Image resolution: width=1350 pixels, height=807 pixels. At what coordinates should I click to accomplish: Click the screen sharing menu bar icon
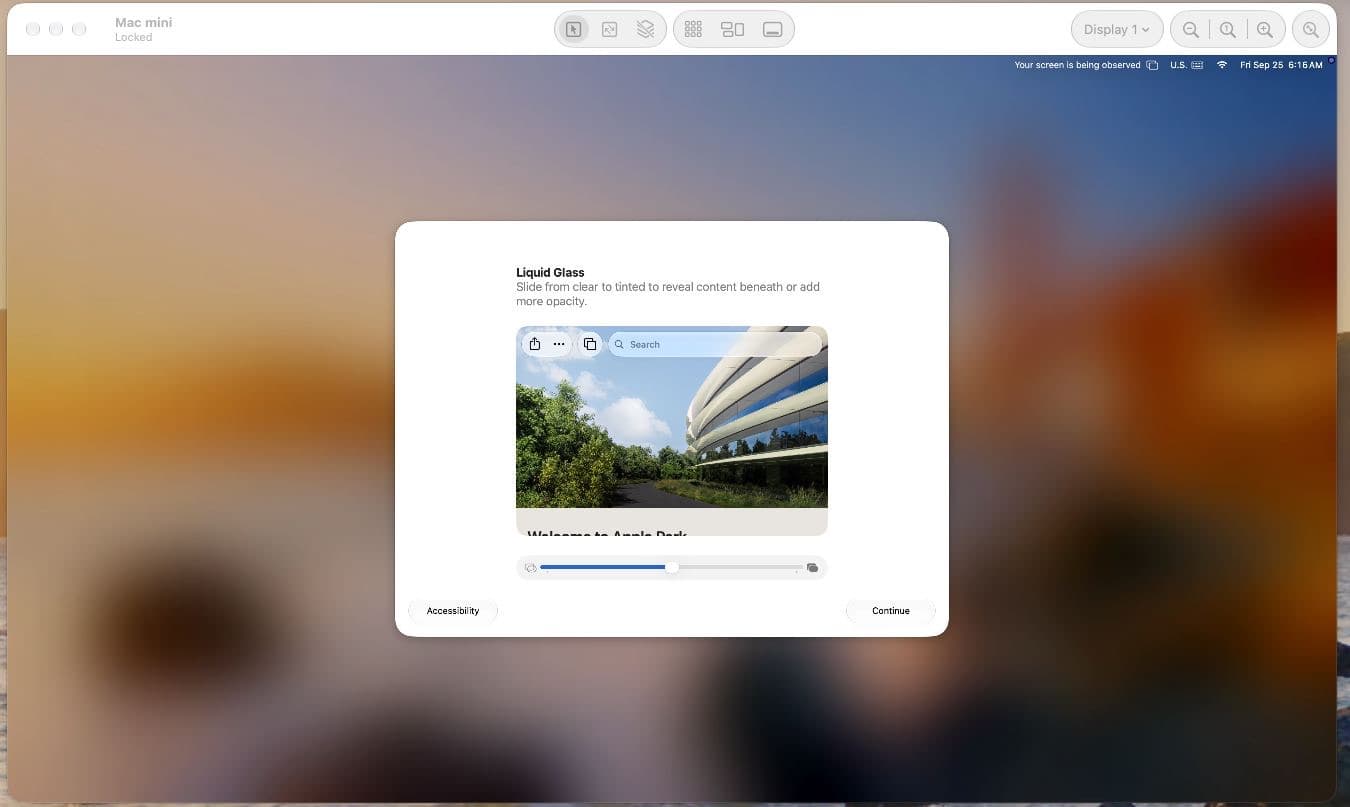[x=1152, y=65]
